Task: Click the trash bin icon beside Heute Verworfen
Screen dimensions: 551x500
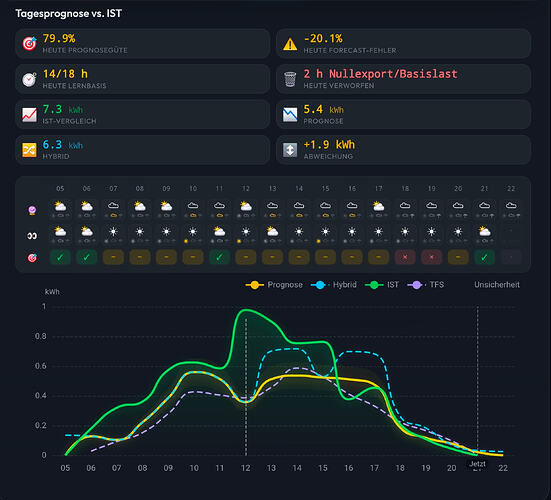Action: [x=290, y=79]
